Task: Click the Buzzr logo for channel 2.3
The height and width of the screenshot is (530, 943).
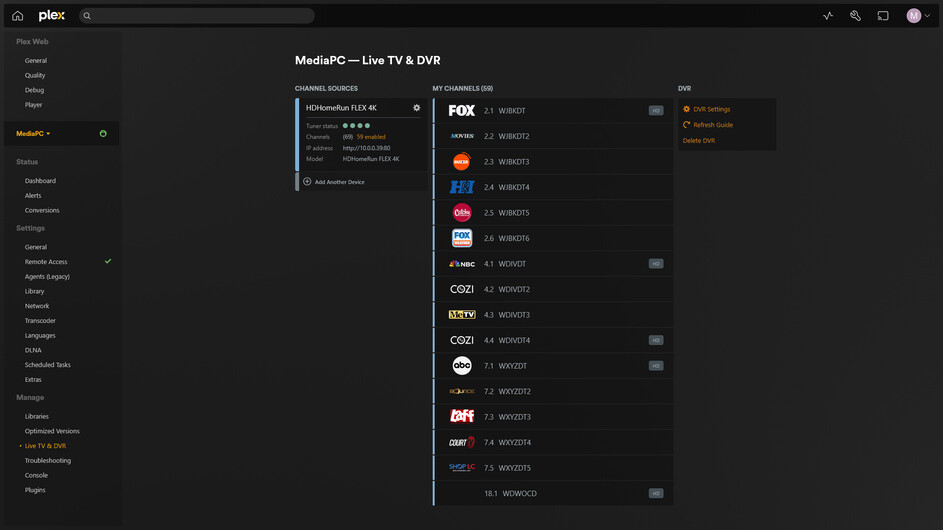Action: coord(462,162)
